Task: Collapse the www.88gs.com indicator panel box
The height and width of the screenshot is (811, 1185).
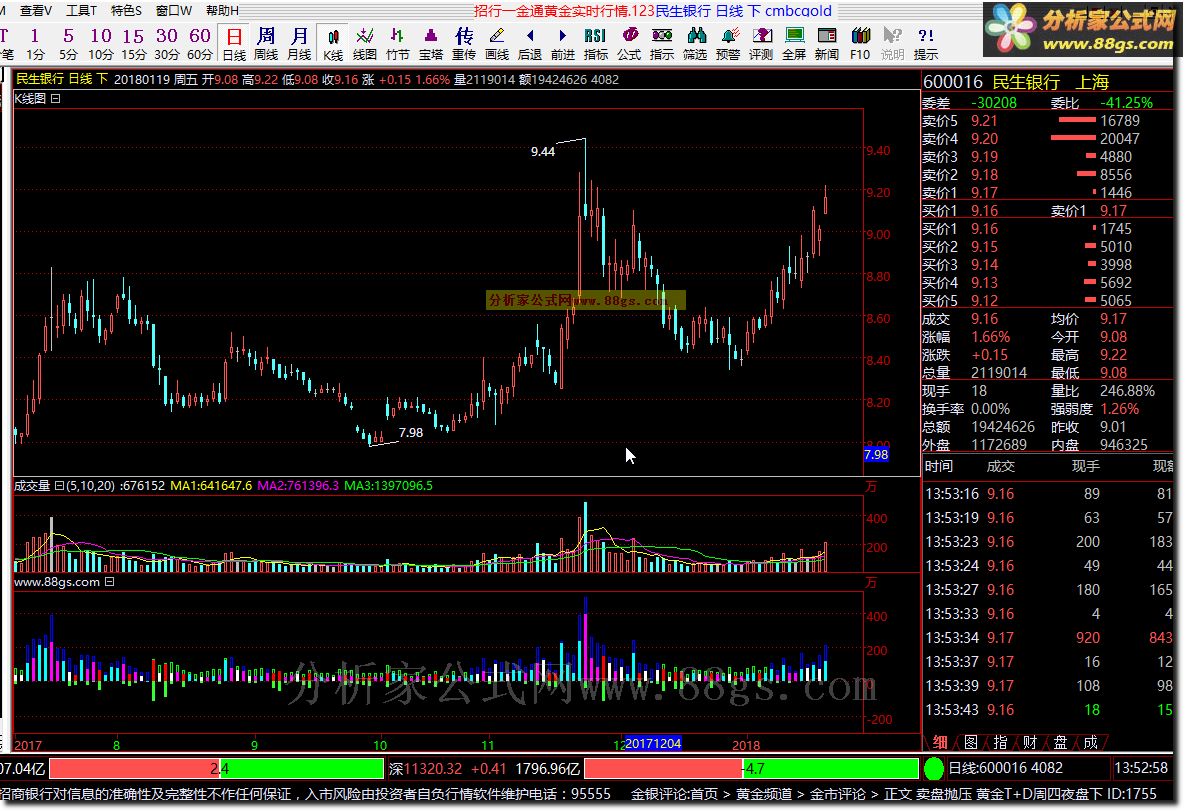Action: 110,582
